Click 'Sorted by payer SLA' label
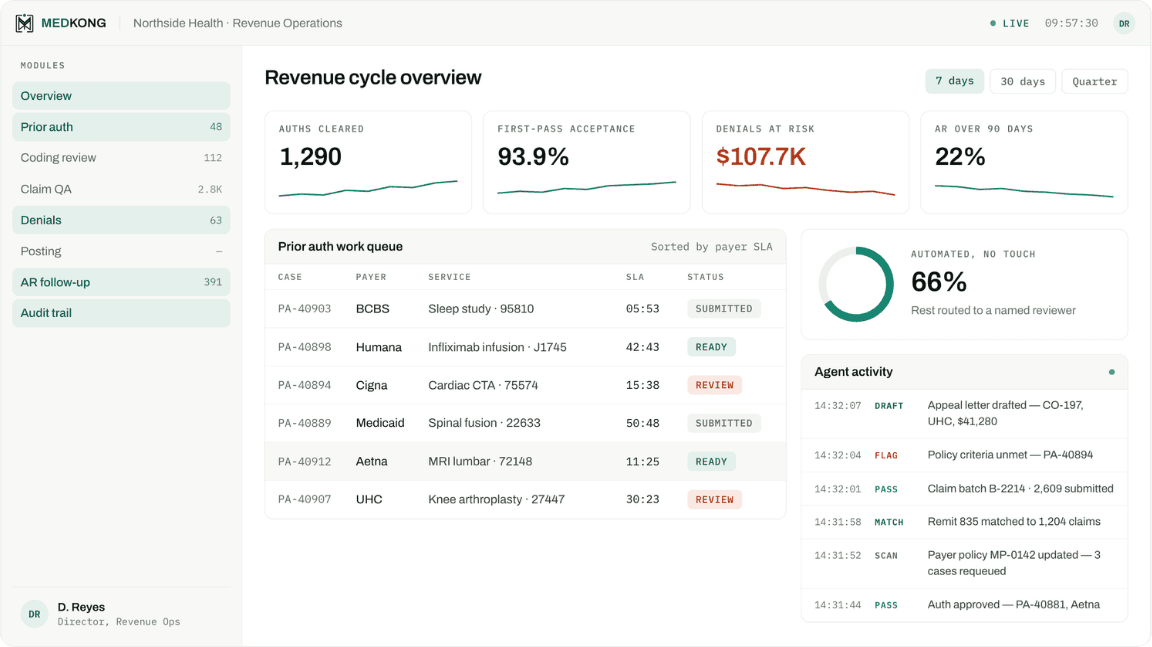The height and width of the screenshot is (647, 1152). (711, 247)
